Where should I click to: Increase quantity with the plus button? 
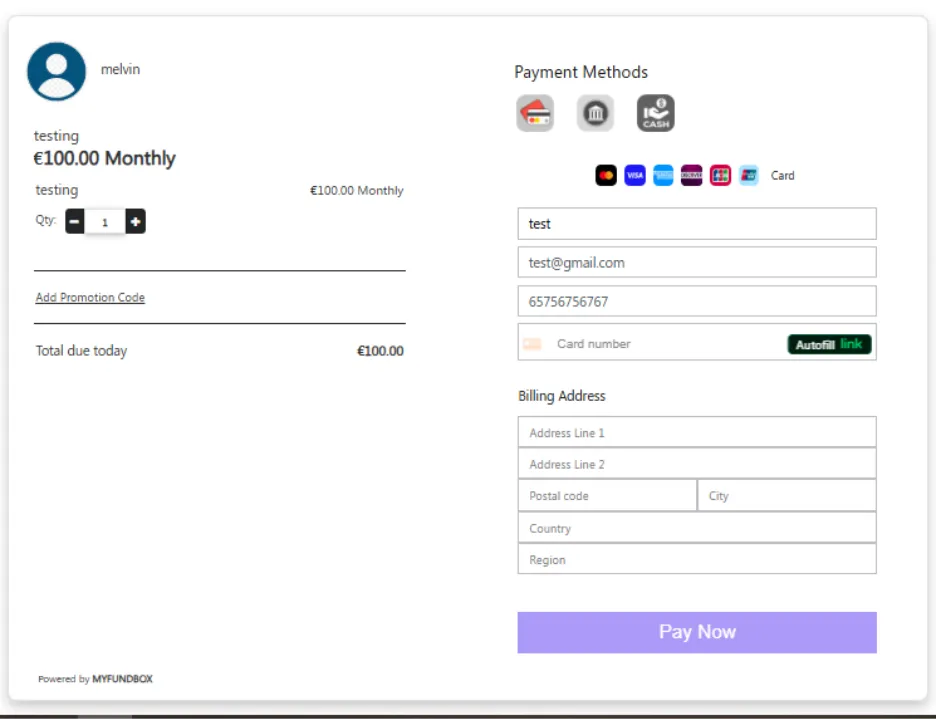click(x=136, y=221)
